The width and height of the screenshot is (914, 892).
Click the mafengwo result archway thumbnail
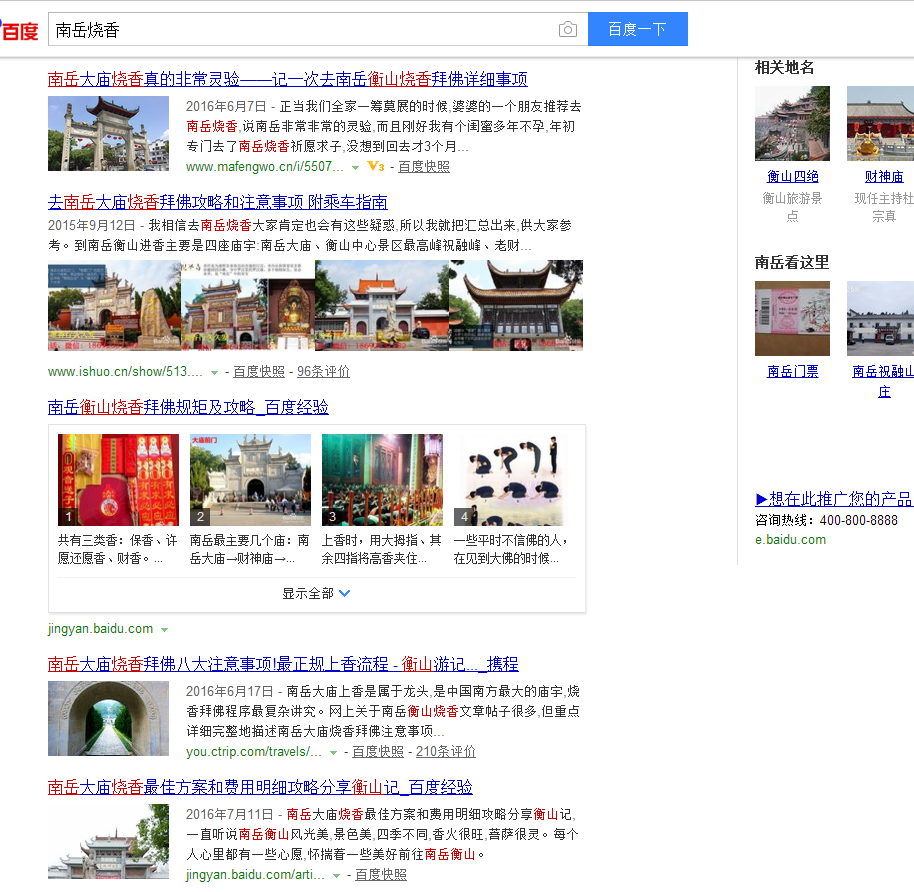(x=108, y=134)
